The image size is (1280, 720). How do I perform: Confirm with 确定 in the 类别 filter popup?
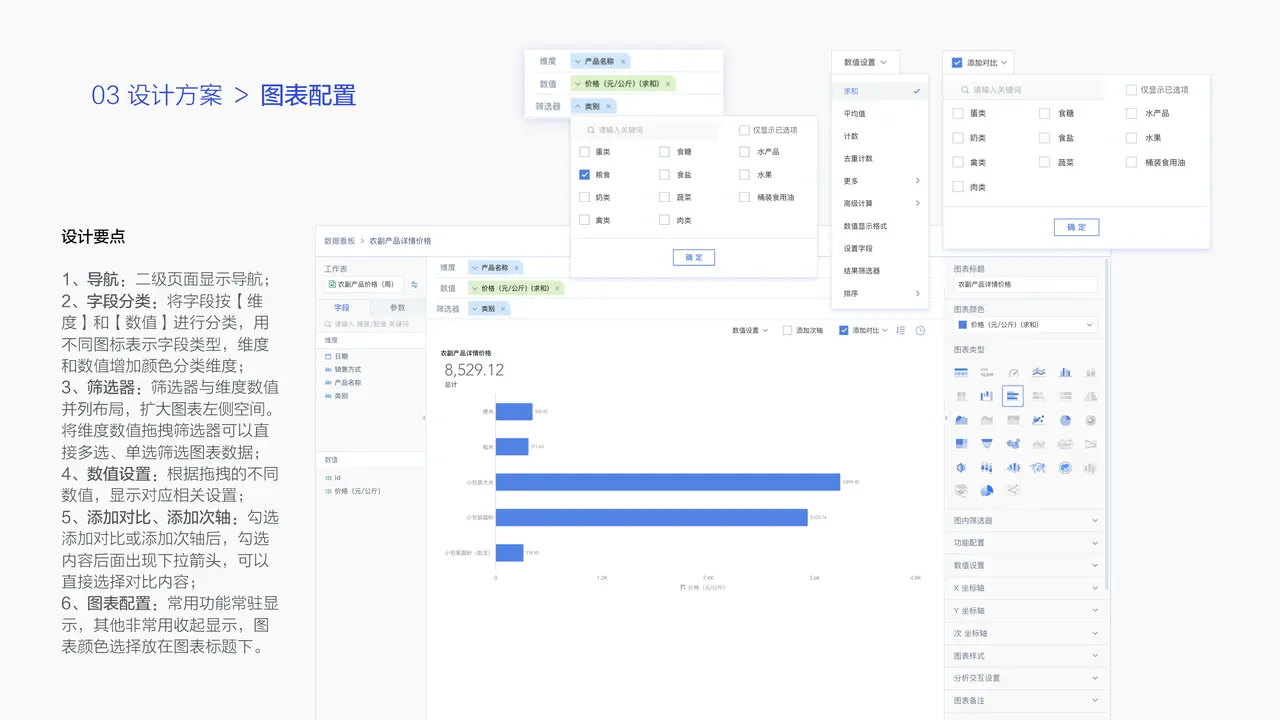pyautogui.click(x=694, y=258)
